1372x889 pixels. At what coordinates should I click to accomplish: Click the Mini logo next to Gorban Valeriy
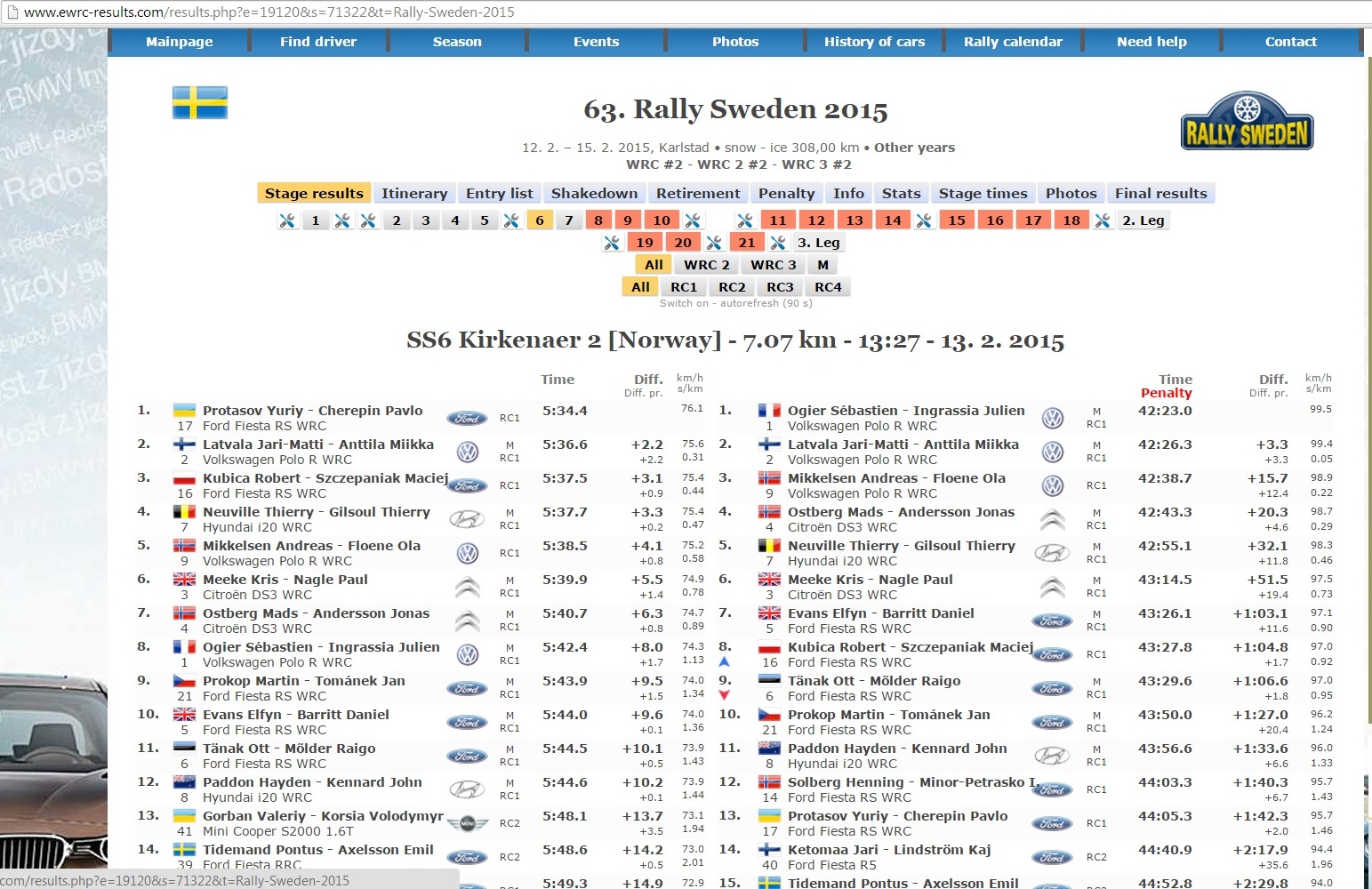point(467,823)
